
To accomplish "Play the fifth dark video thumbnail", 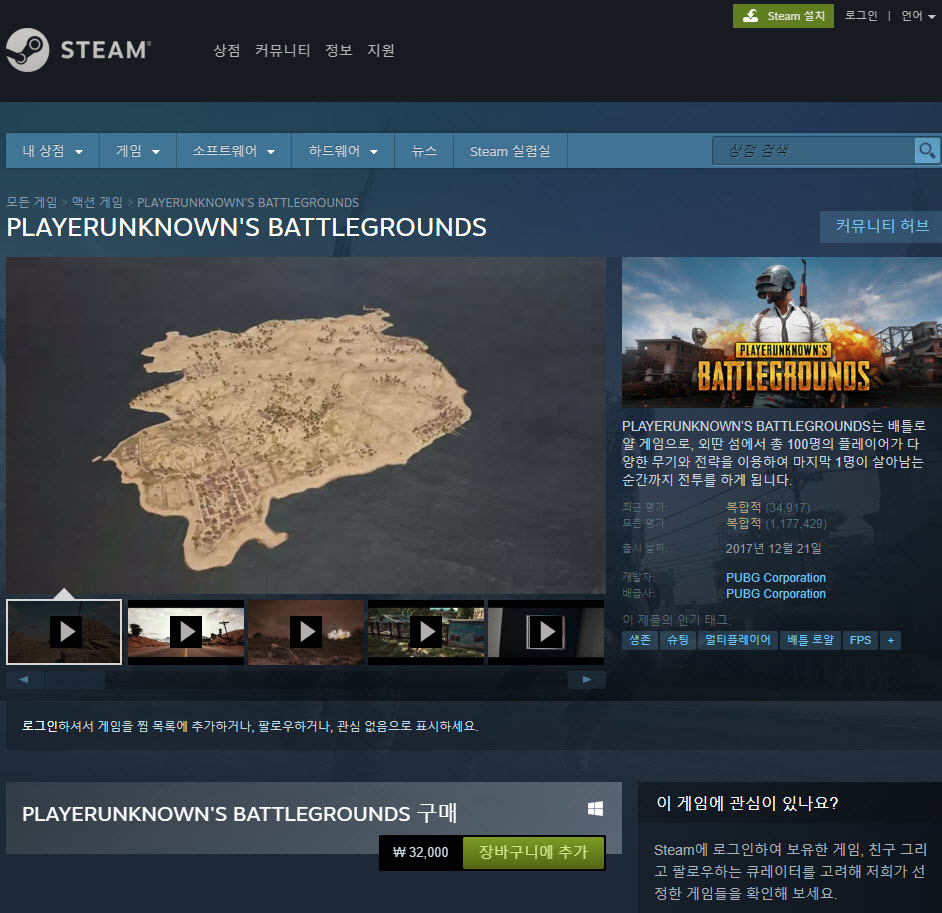I will click(x=545, y=632).
